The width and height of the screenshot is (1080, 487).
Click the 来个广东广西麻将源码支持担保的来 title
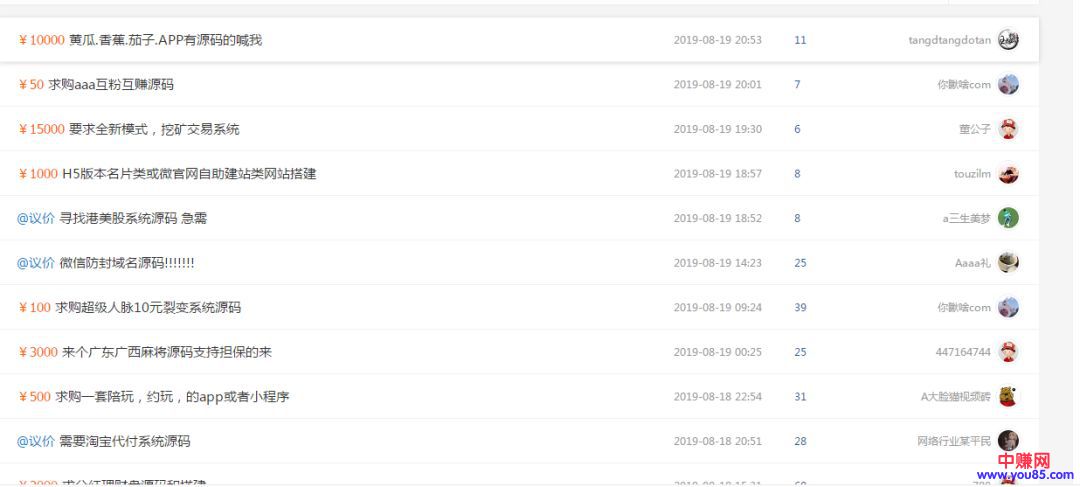170,352
